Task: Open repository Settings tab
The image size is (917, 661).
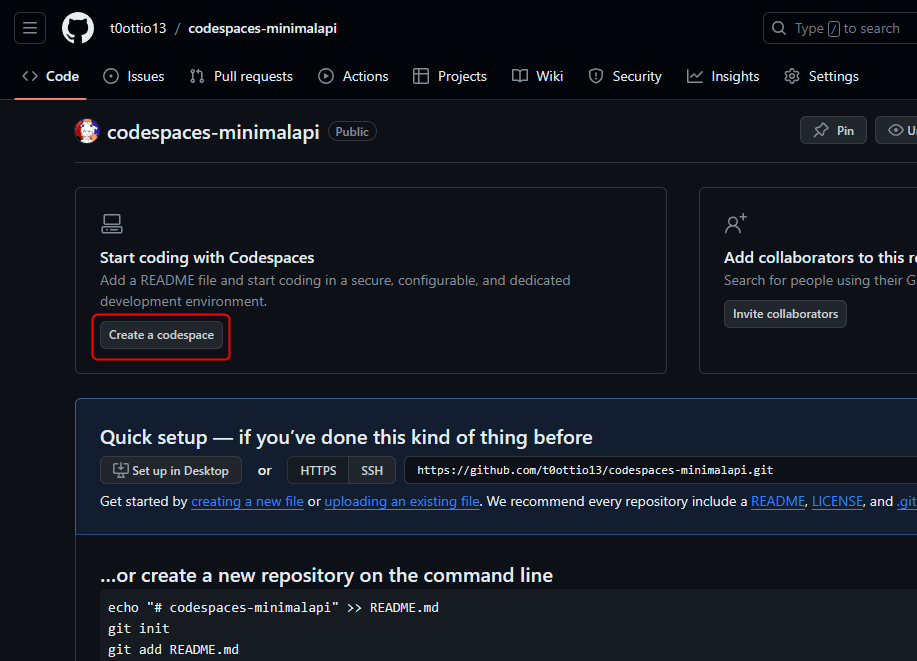Action: coord(822,76)
